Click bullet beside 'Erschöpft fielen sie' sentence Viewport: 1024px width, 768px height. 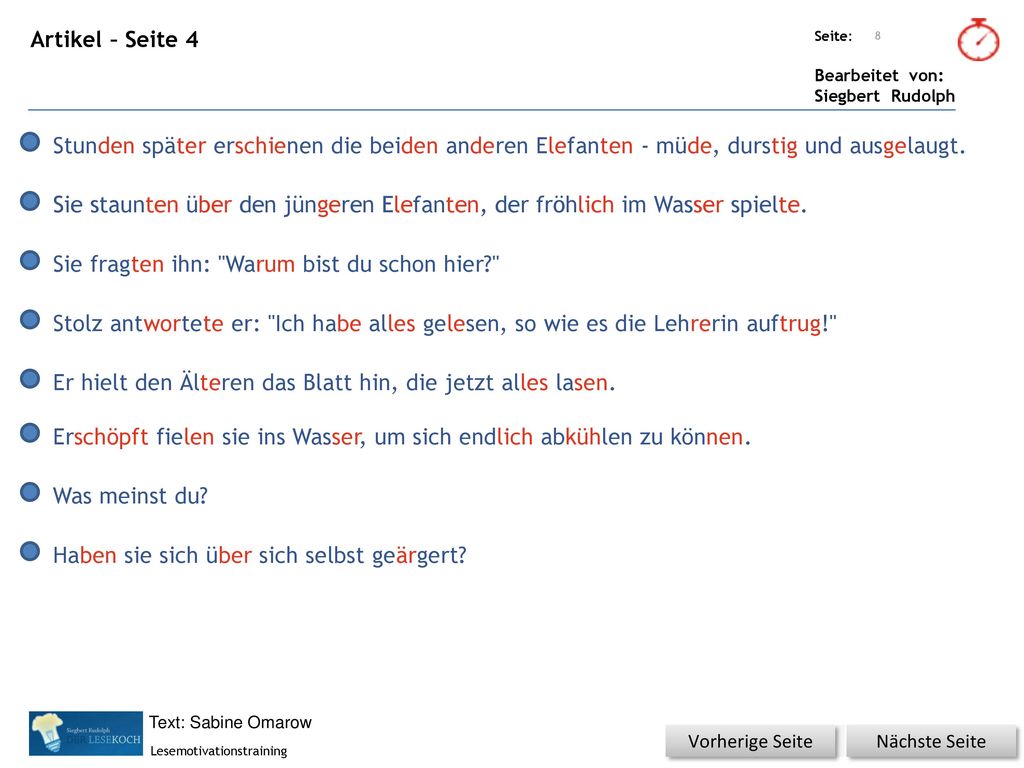click(x=30, y=433)
